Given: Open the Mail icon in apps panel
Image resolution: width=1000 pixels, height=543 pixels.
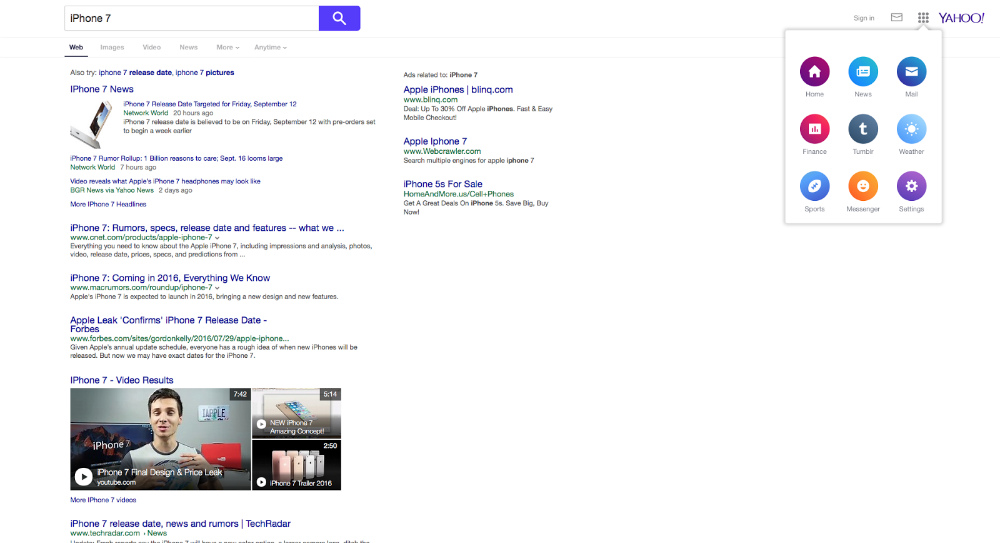Looking at the screenshot, I should (x=911, y=72).
